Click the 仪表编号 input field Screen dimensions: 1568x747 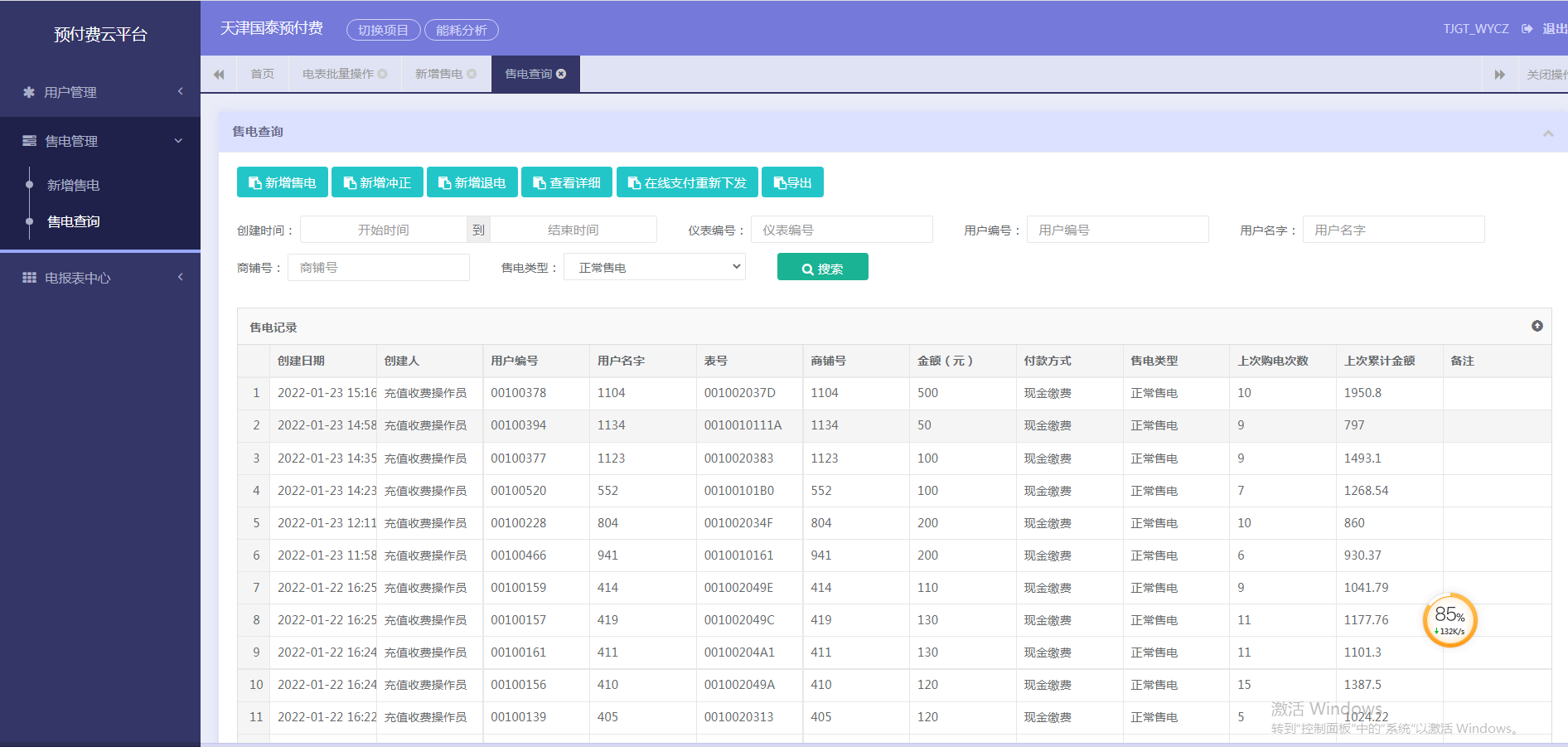[842, 230]
